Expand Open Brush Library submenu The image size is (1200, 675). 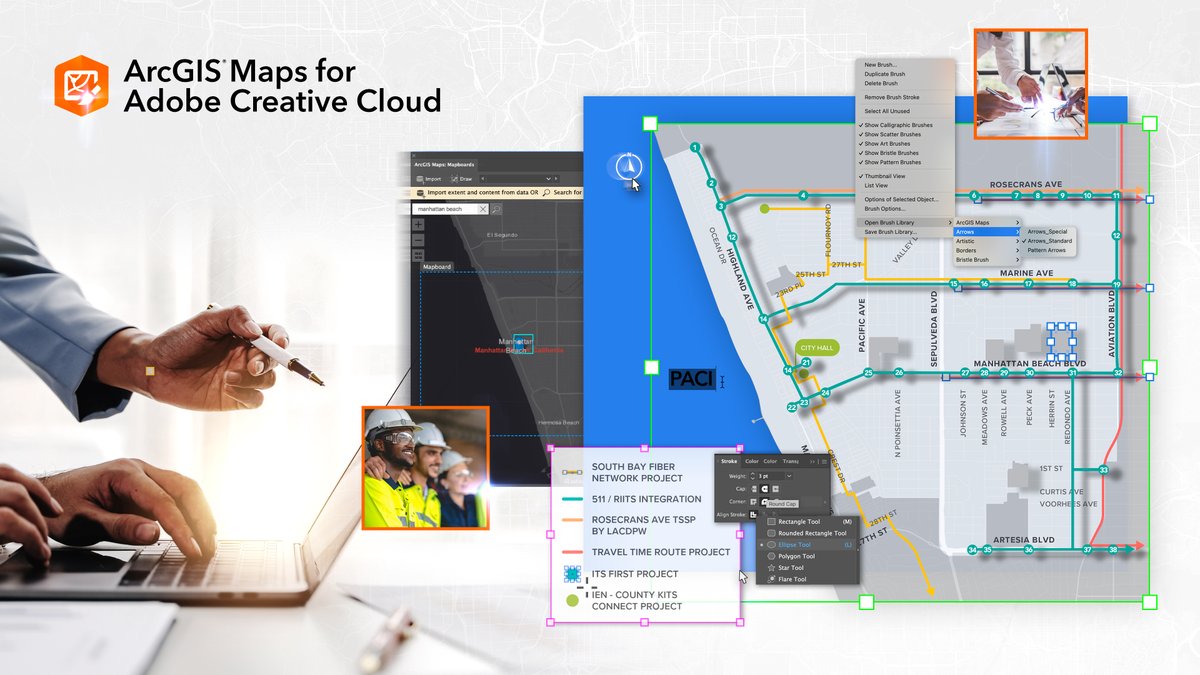[904, 222]
